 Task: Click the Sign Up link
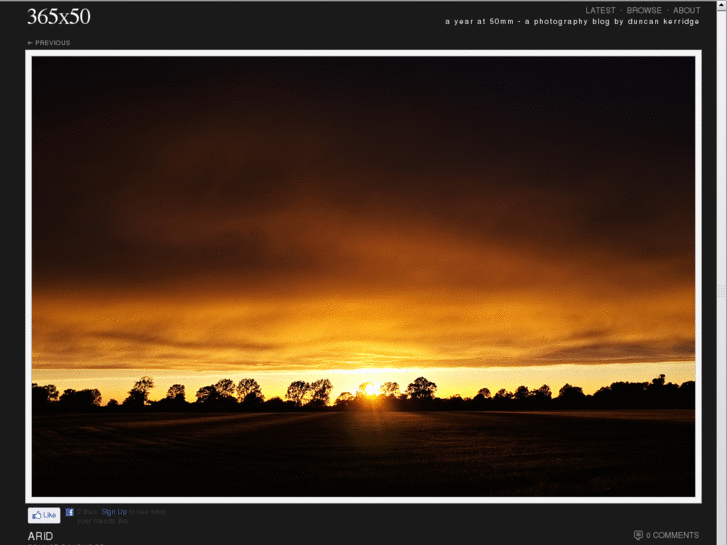114,512
